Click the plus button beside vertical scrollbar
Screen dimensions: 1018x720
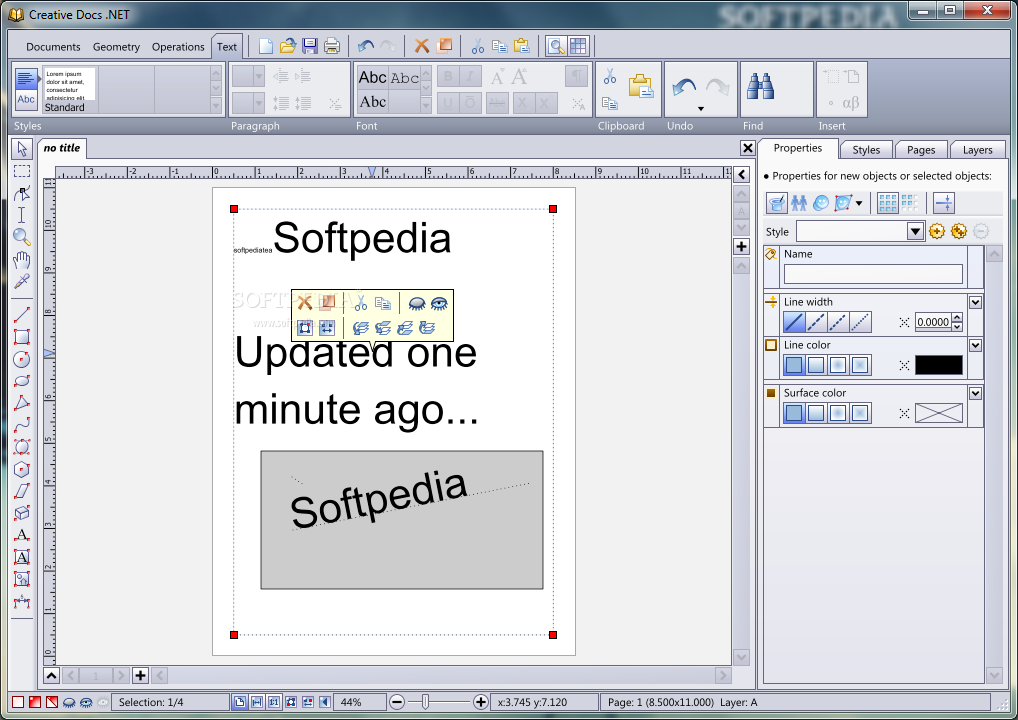[741, 247]
